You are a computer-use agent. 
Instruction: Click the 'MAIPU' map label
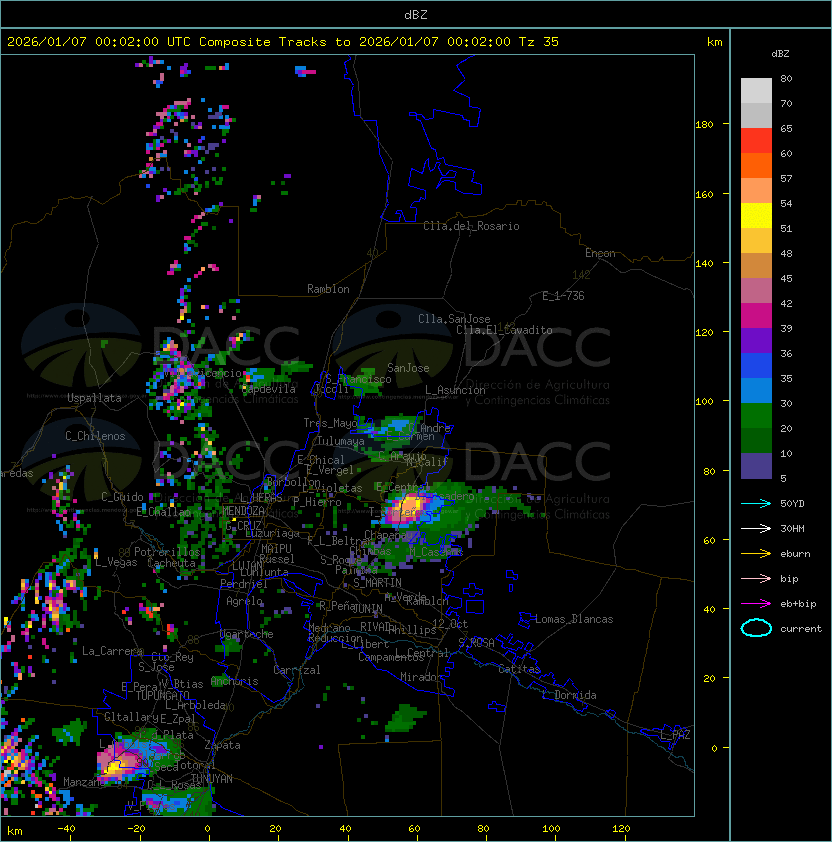coord(276,549)
